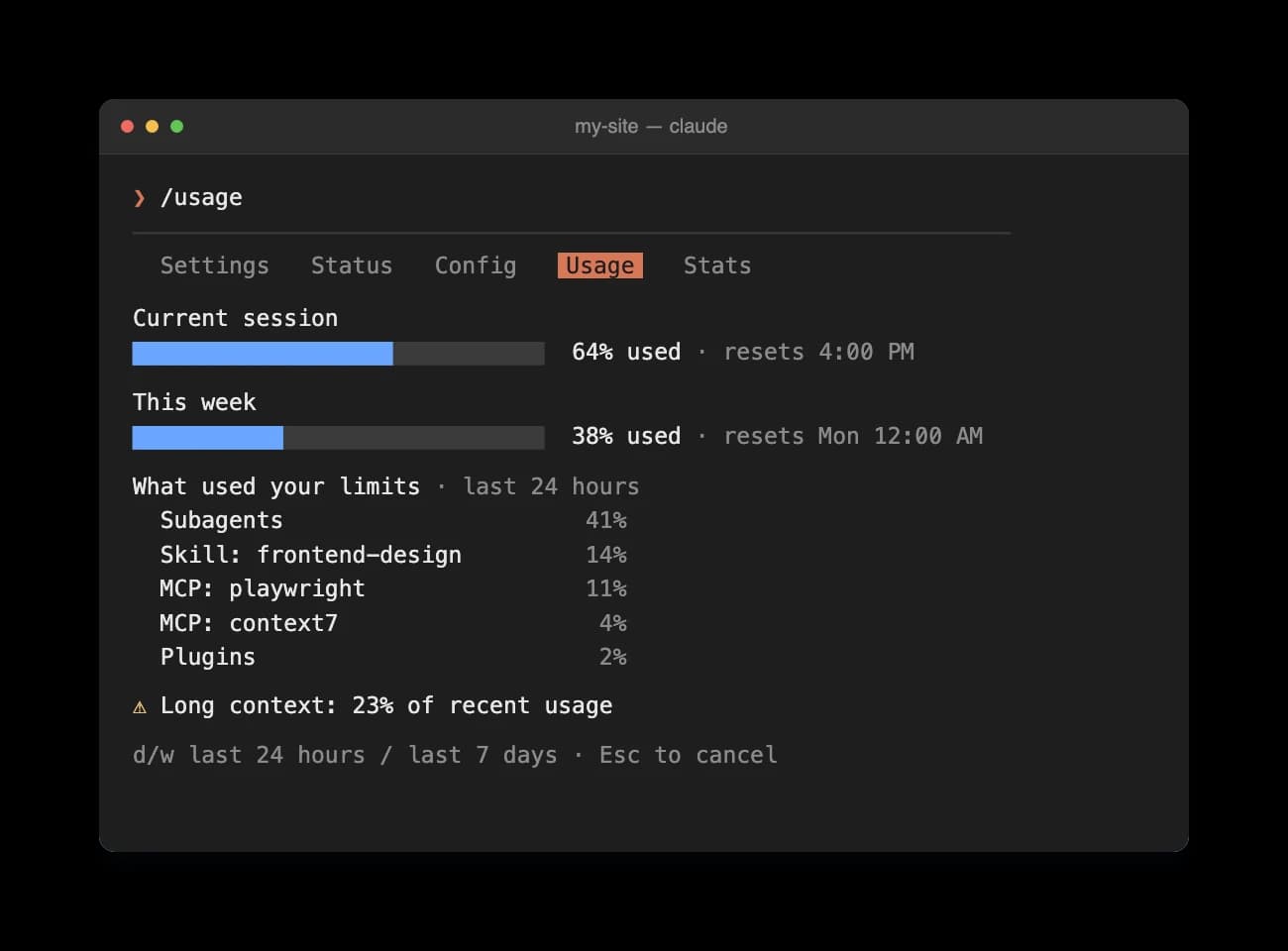Click the 2% Plugins value
The height and width of the screenshot is (951, 1288).
point(613,657)
